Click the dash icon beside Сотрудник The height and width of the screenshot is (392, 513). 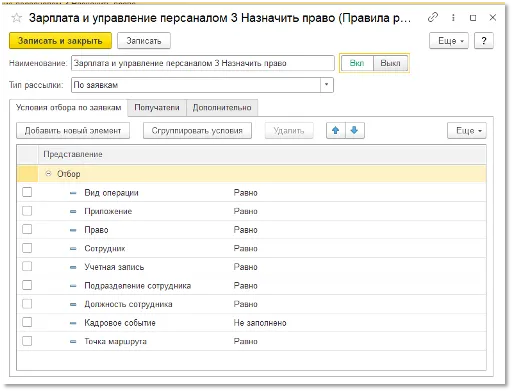[x=73, y=249]
